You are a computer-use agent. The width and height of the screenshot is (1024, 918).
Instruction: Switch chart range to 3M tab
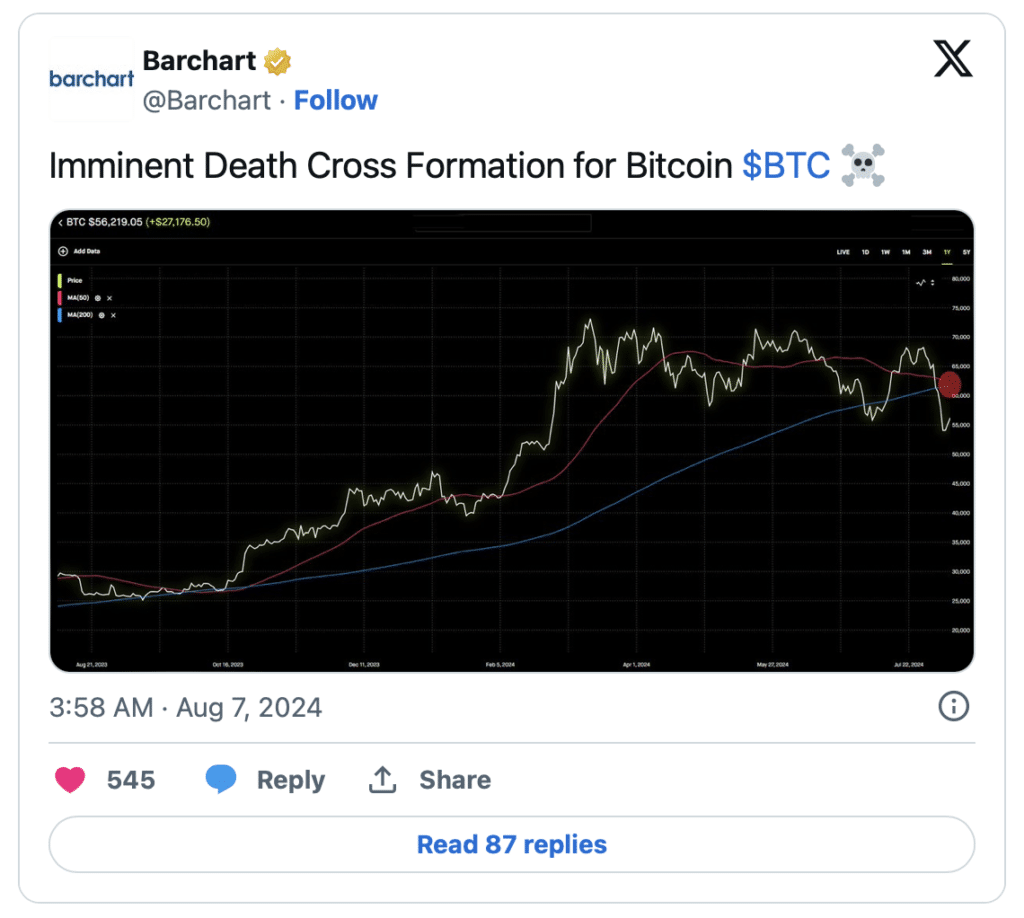[x=927, y=252]
